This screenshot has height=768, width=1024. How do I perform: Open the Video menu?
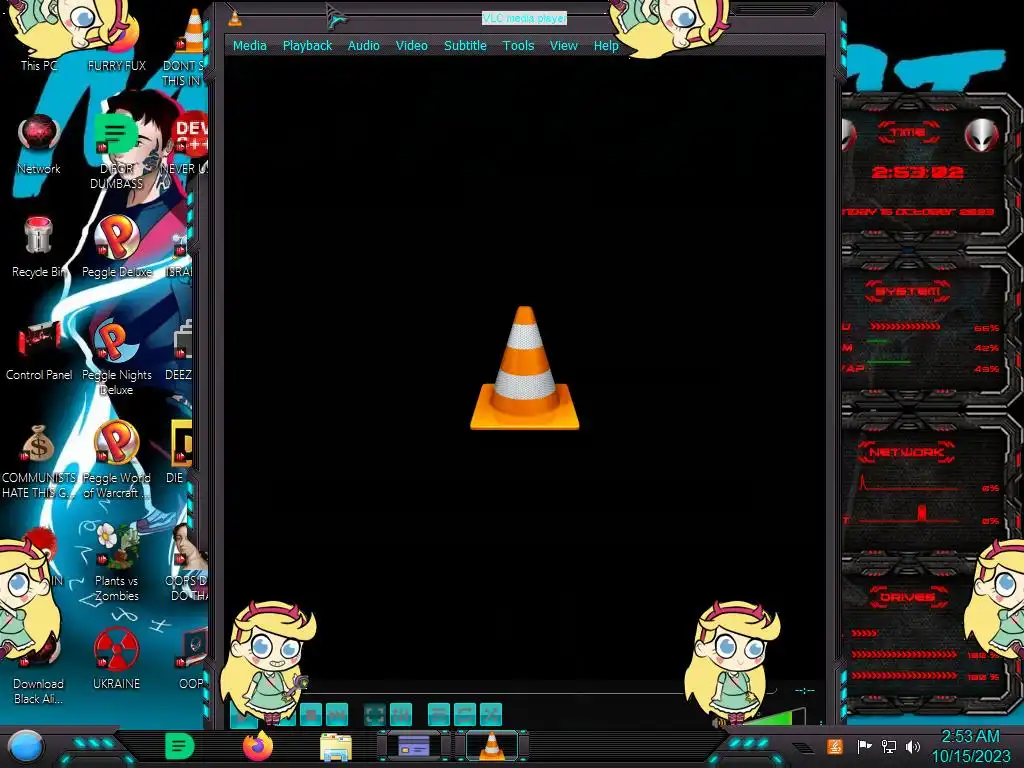point(411,46)
